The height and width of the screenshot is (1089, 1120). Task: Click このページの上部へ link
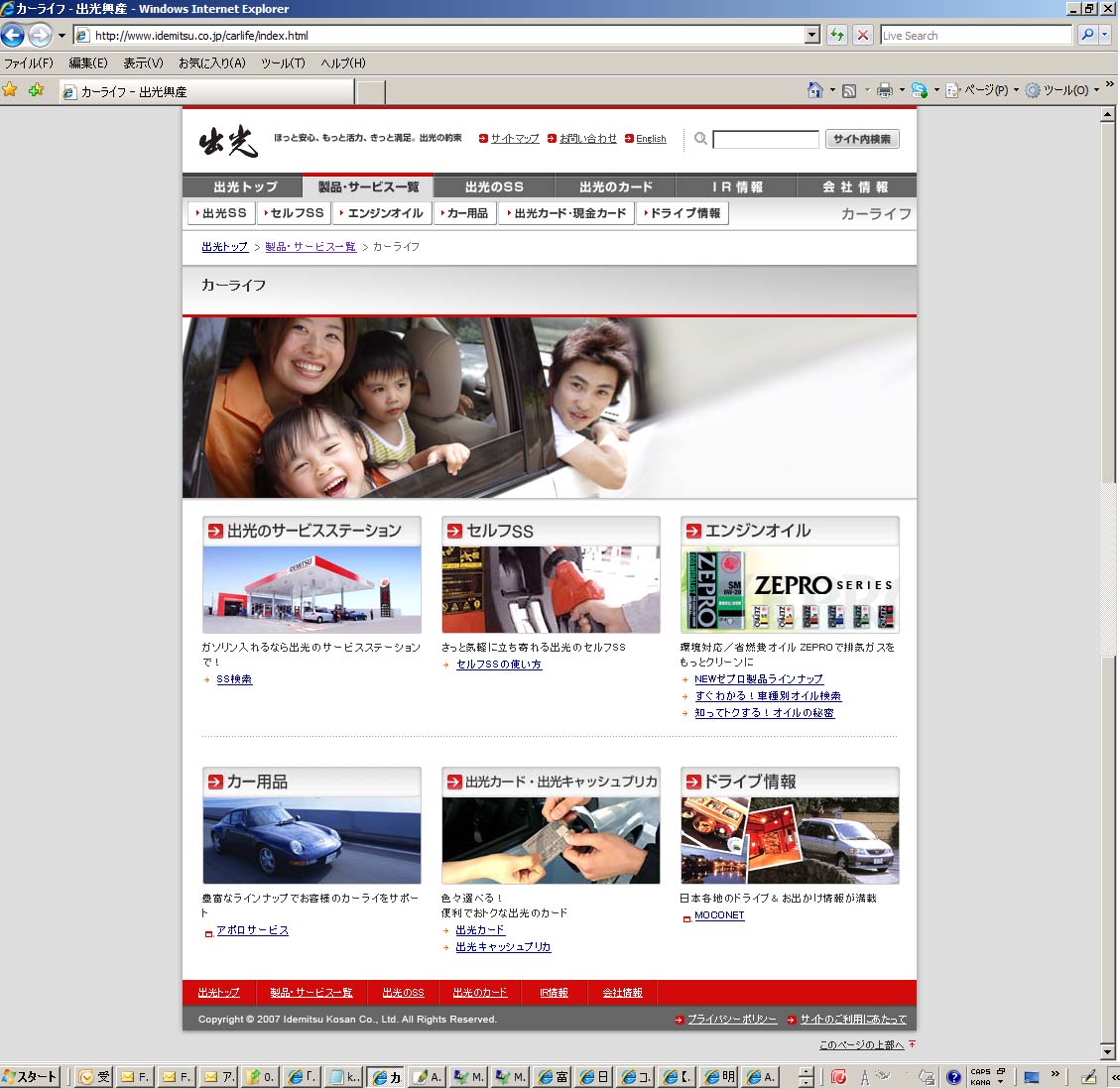pyautogui.click(x=861, y=1044)
